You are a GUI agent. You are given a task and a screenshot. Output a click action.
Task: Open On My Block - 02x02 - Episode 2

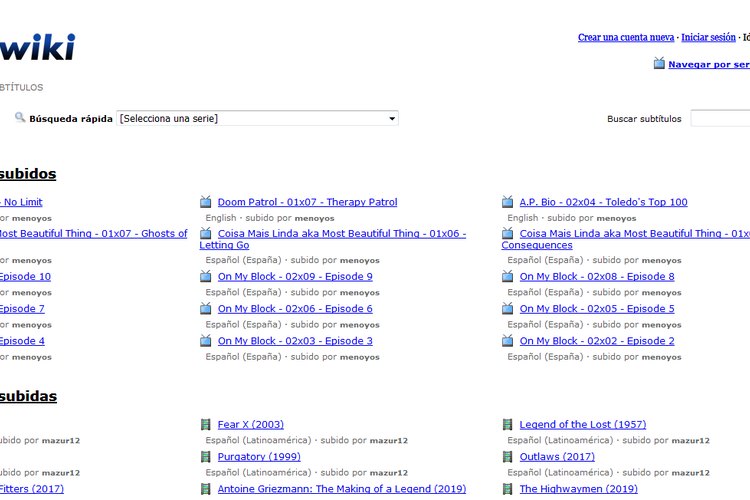[x=597, y=341]
